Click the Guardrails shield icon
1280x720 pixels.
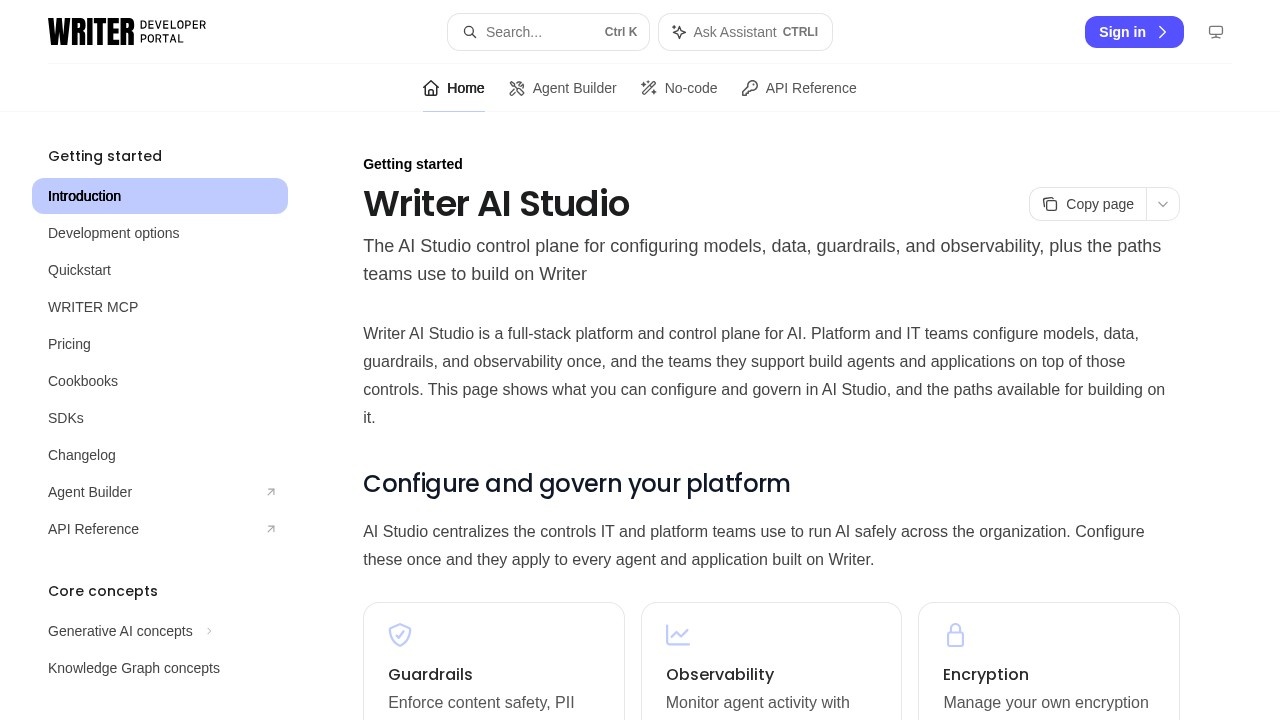(400, 635)
